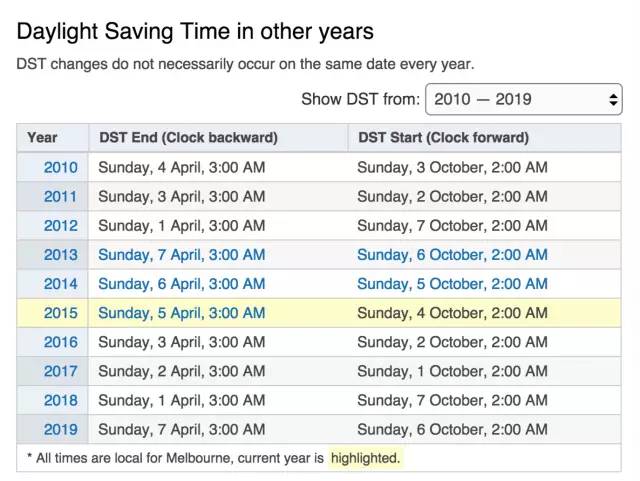
Task: Open the 2010 year link
Action: pos(60,167)
